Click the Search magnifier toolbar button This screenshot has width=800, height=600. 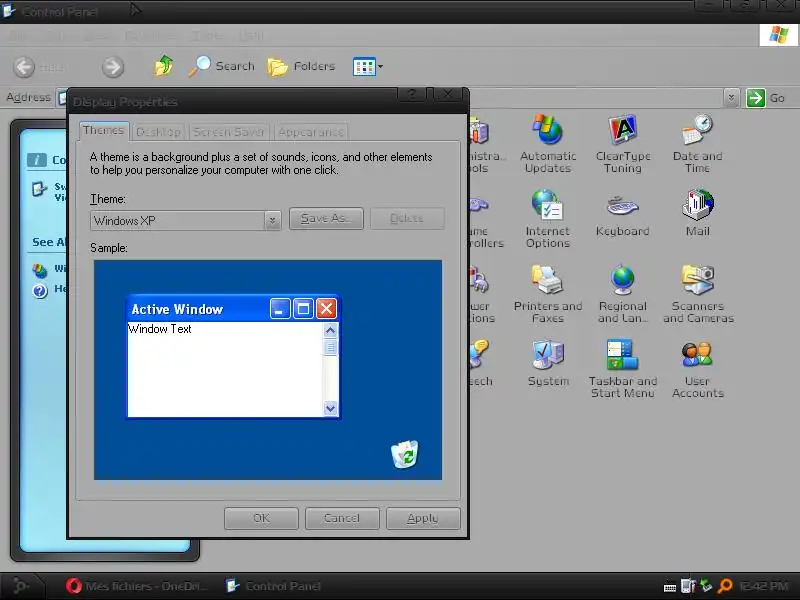pos(221,66)
